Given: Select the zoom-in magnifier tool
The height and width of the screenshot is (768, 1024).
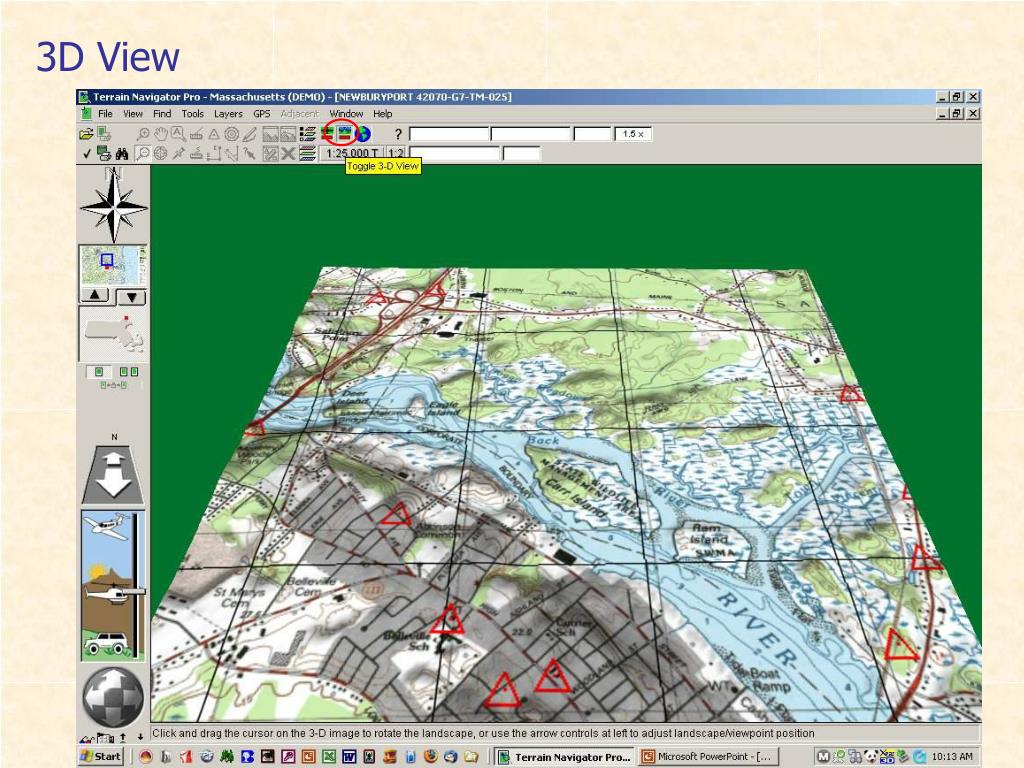Looking at the screenshot, I should (x=142, y=134).
